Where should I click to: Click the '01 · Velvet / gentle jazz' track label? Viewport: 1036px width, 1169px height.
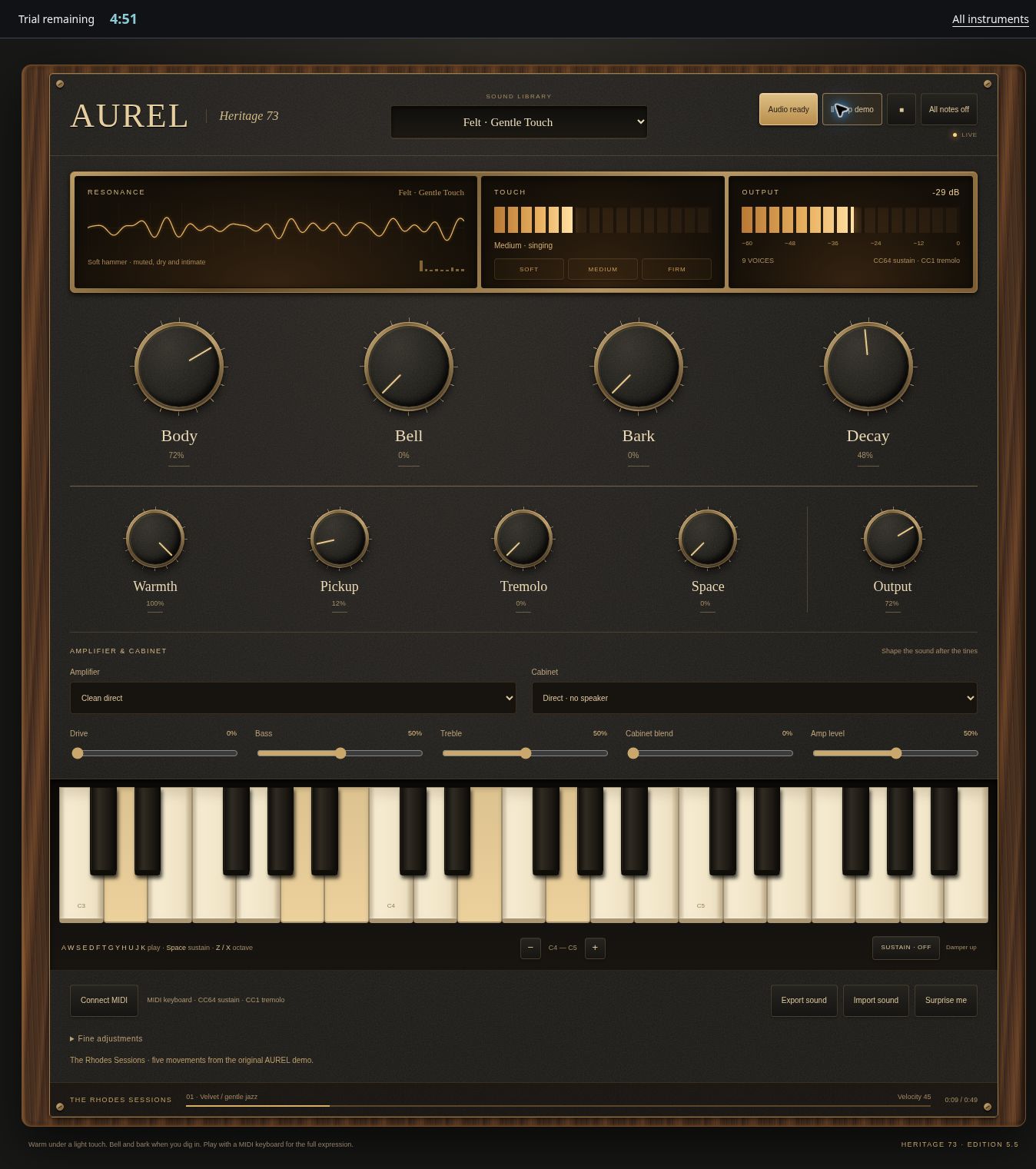tap(221, 1097)
